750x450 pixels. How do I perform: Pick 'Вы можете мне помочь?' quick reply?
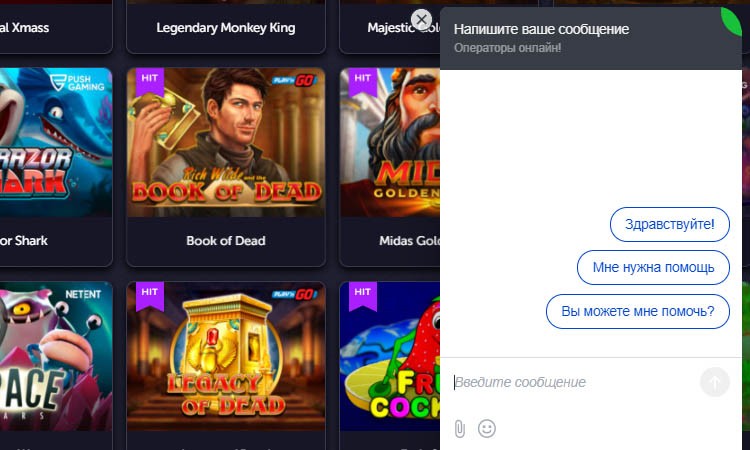click(x=638, y=311)
